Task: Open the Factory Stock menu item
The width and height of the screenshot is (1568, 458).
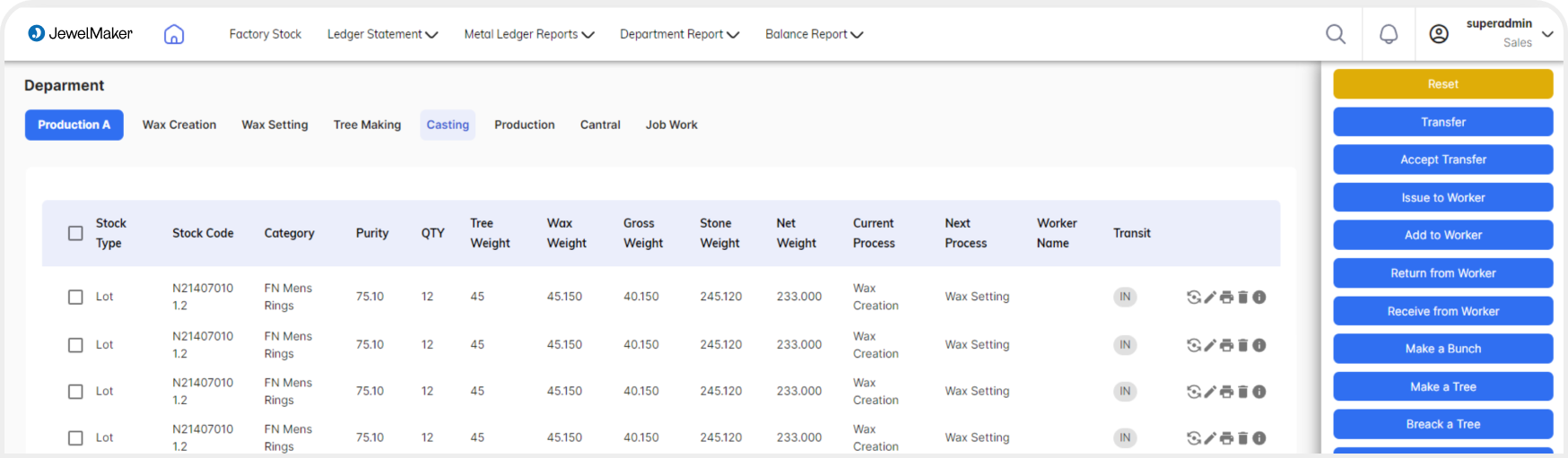Action: coord(266,34)
